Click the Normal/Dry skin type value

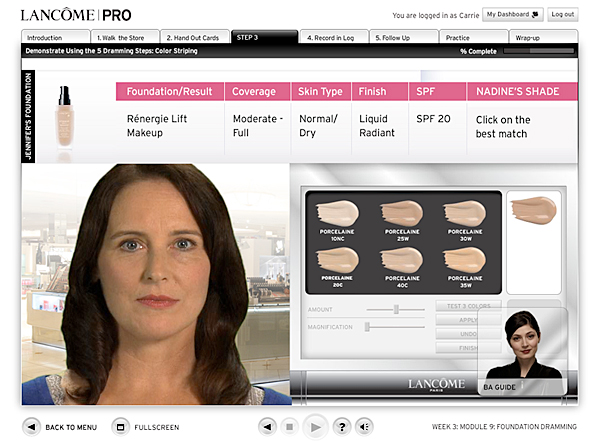pos(318,126)
